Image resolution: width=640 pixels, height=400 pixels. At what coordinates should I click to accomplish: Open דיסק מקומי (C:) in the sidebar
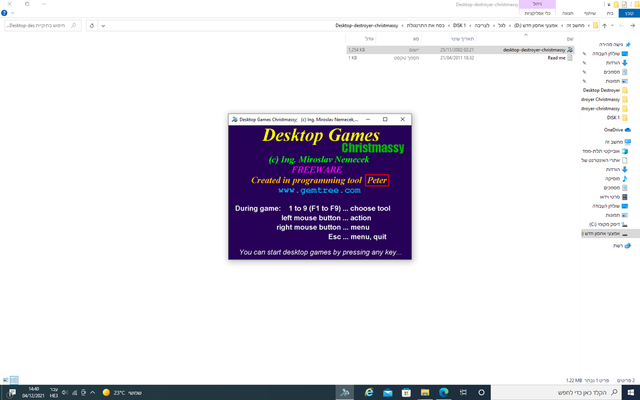(x=608, y=224)
